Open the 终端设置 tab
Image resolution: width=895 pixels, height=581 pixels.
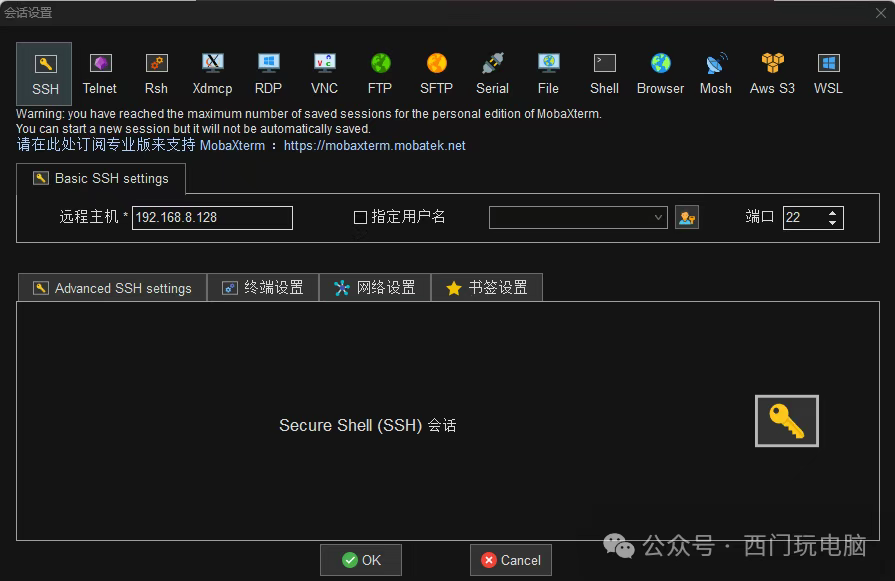point(263,288)
